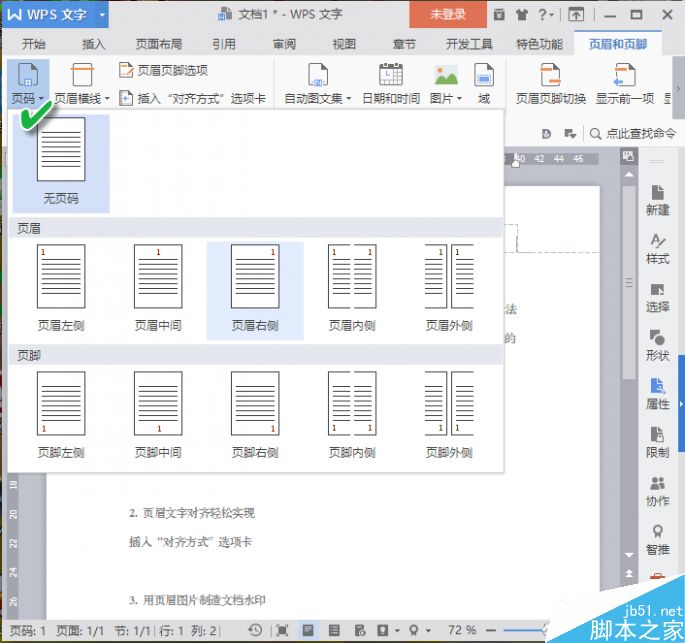The width and height of the screenshot is (685, 643).
Task: Open the WPS 文字 application menu arrow
Action: pyautogui.click(x=102, y=15)
